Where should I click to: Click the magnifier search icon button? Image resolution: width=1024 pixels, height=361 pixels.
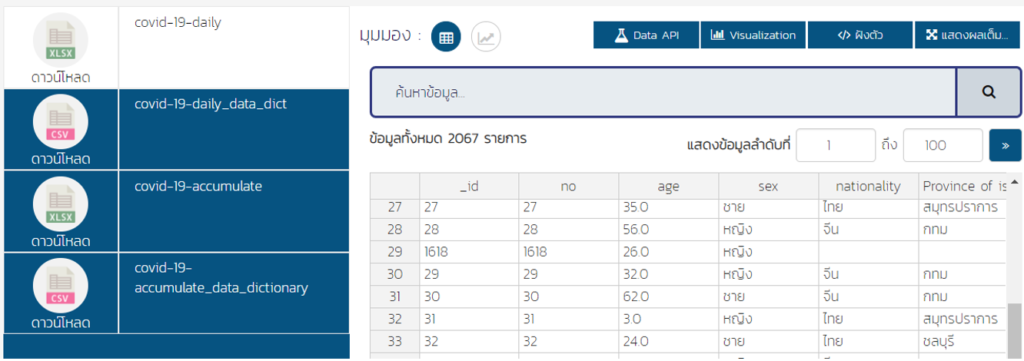tap(988, 92)
